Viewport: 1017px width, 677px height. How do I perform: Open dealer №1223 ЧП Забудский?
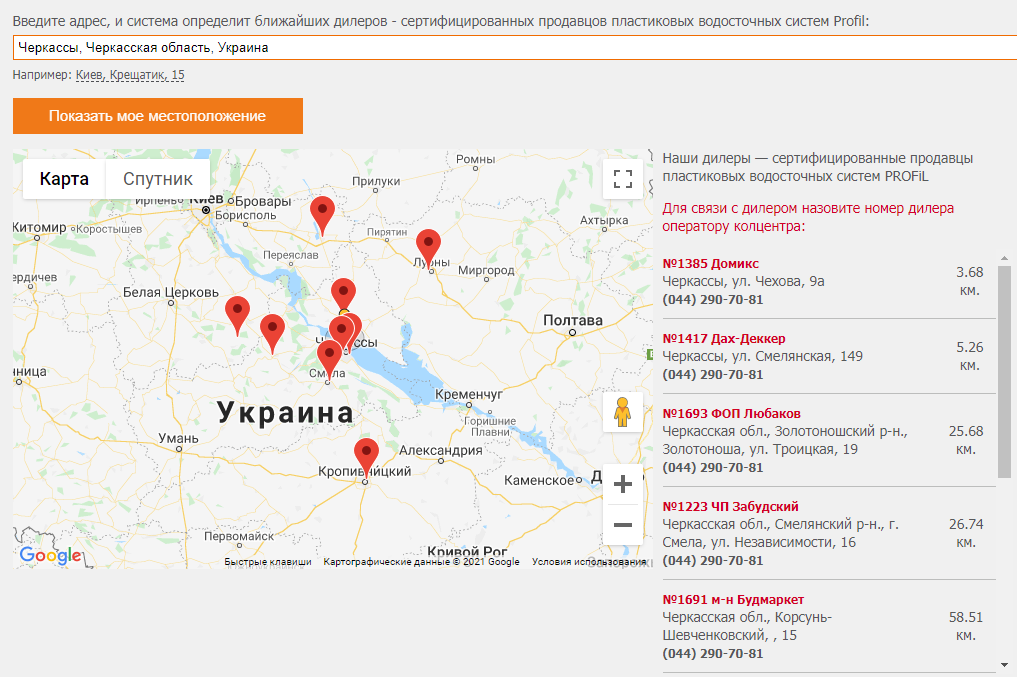point(730,506)
